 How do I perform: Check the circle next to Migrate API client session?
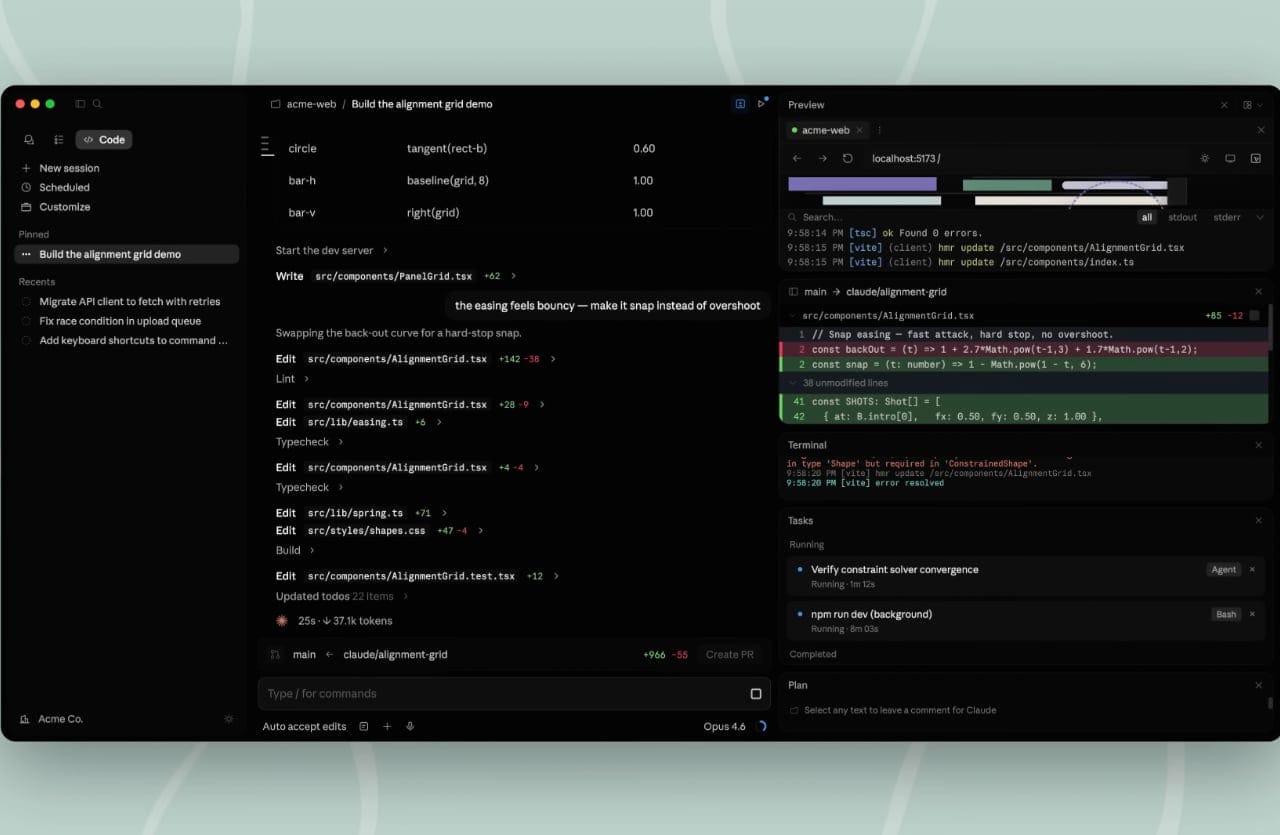coord(25,301)
